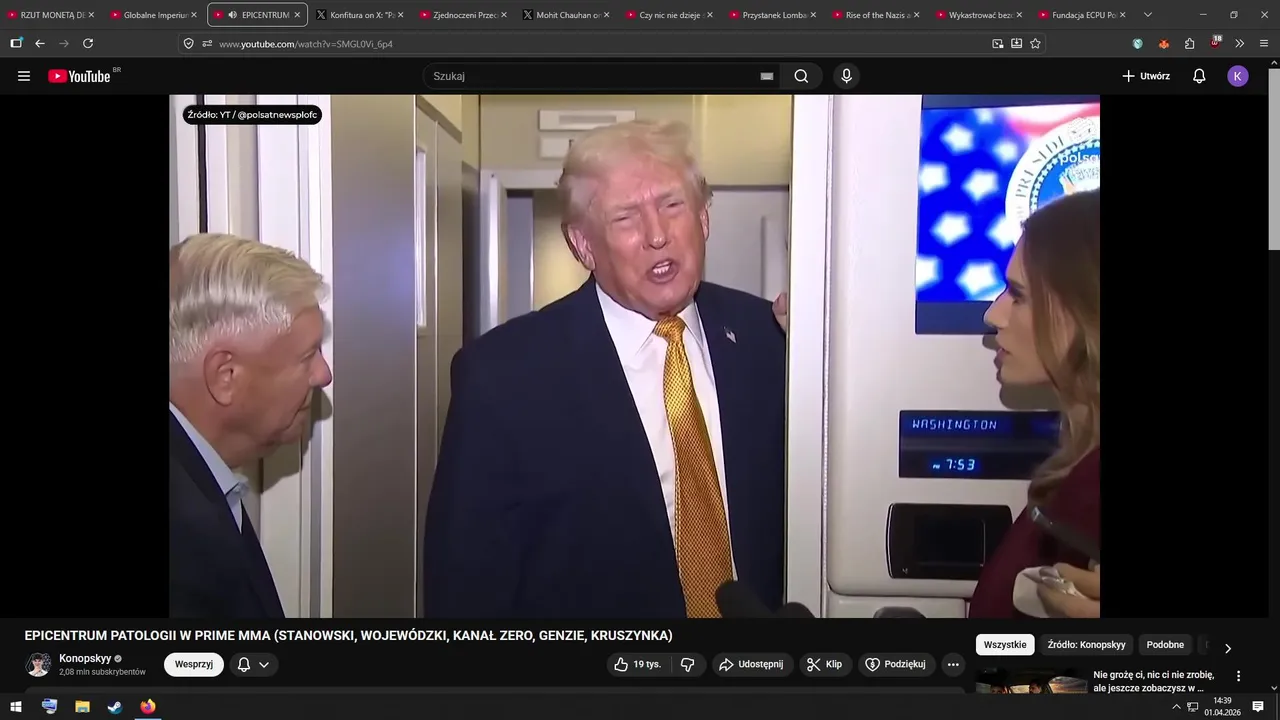Open the red extension with badge 18
Image resolution: width=1280 pixels, height=720 pixels.
pyautogui.click(x=1215, y=42)
